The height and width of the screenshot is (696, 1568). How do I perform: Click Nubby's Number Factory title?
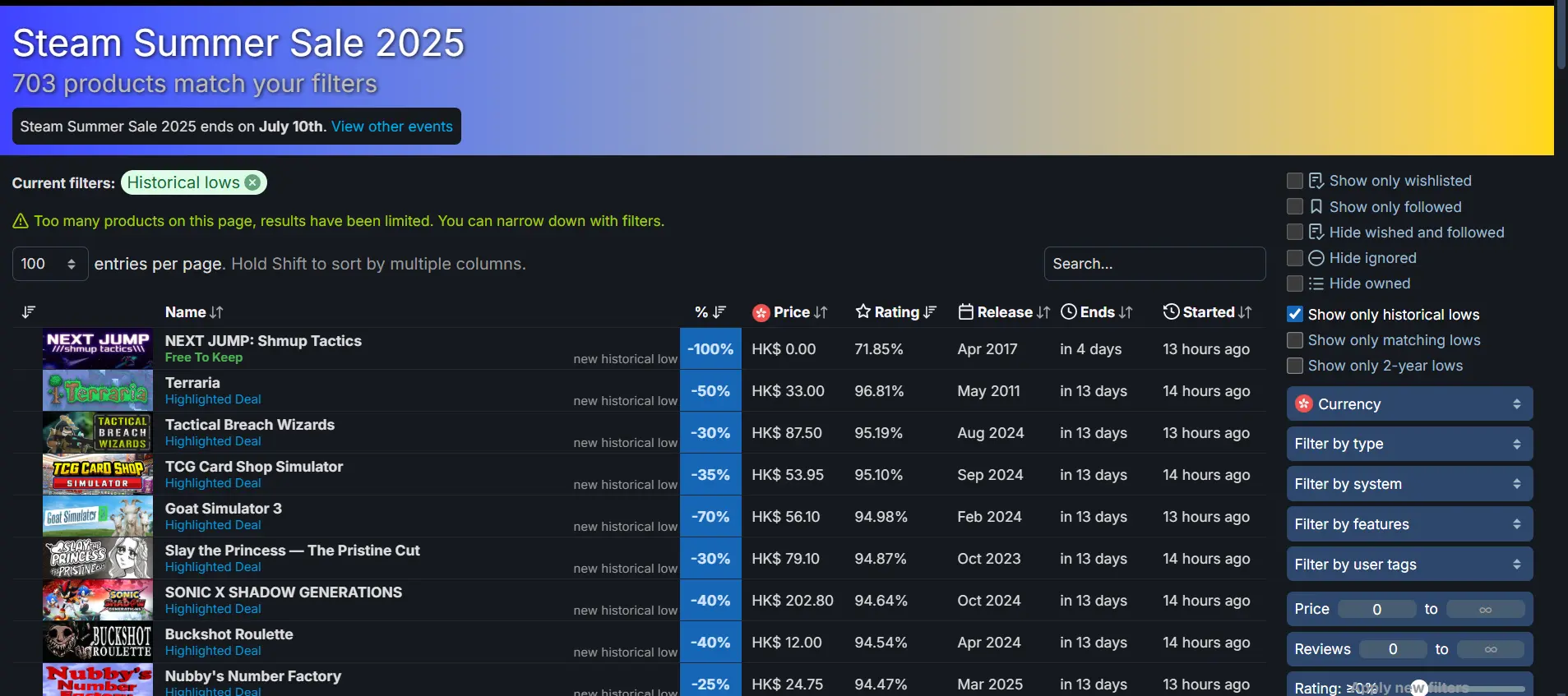(x=253, y=675)
